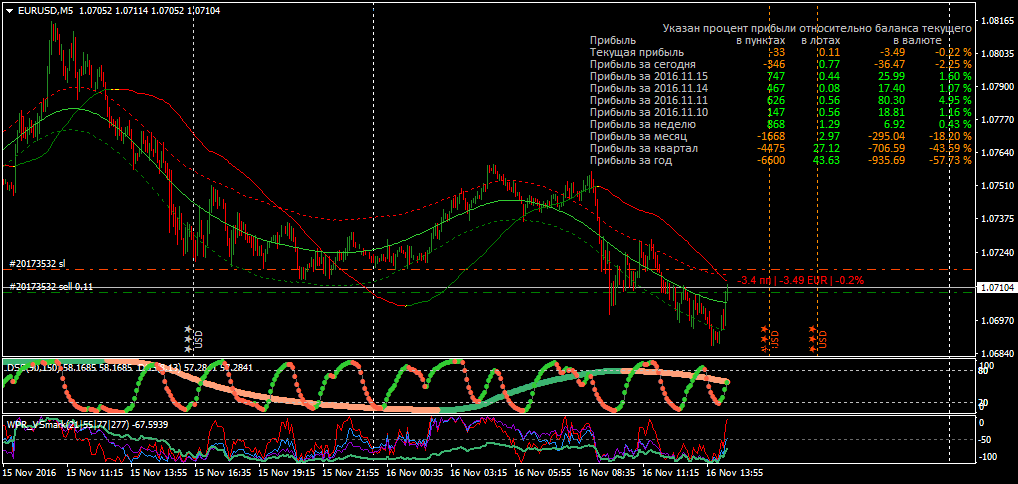Click the -706.59 quarterly currency value

pos(886,149)
